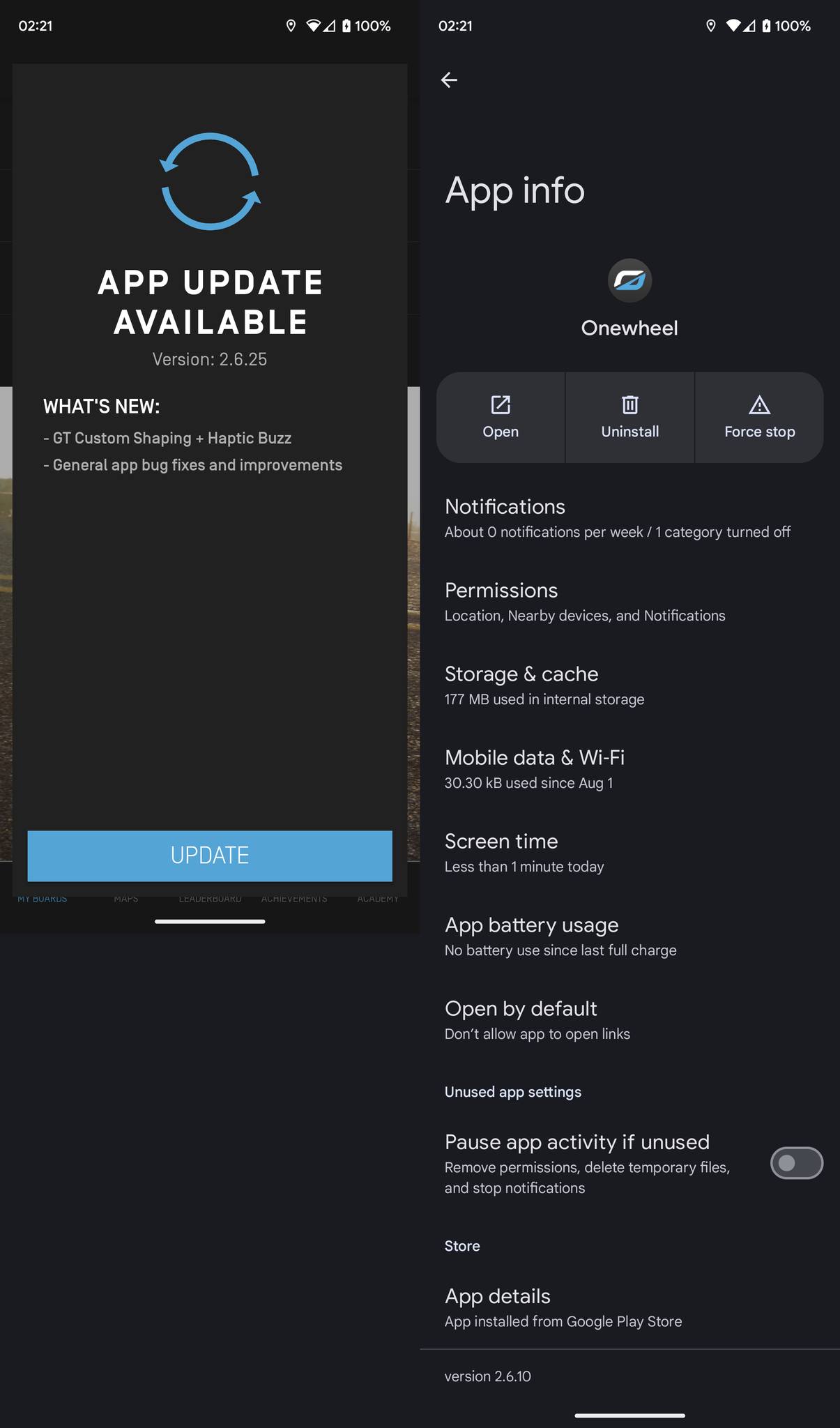Open App details in Play Store
This screenshot has height=1428, width=840.
tap(629, 1308)
